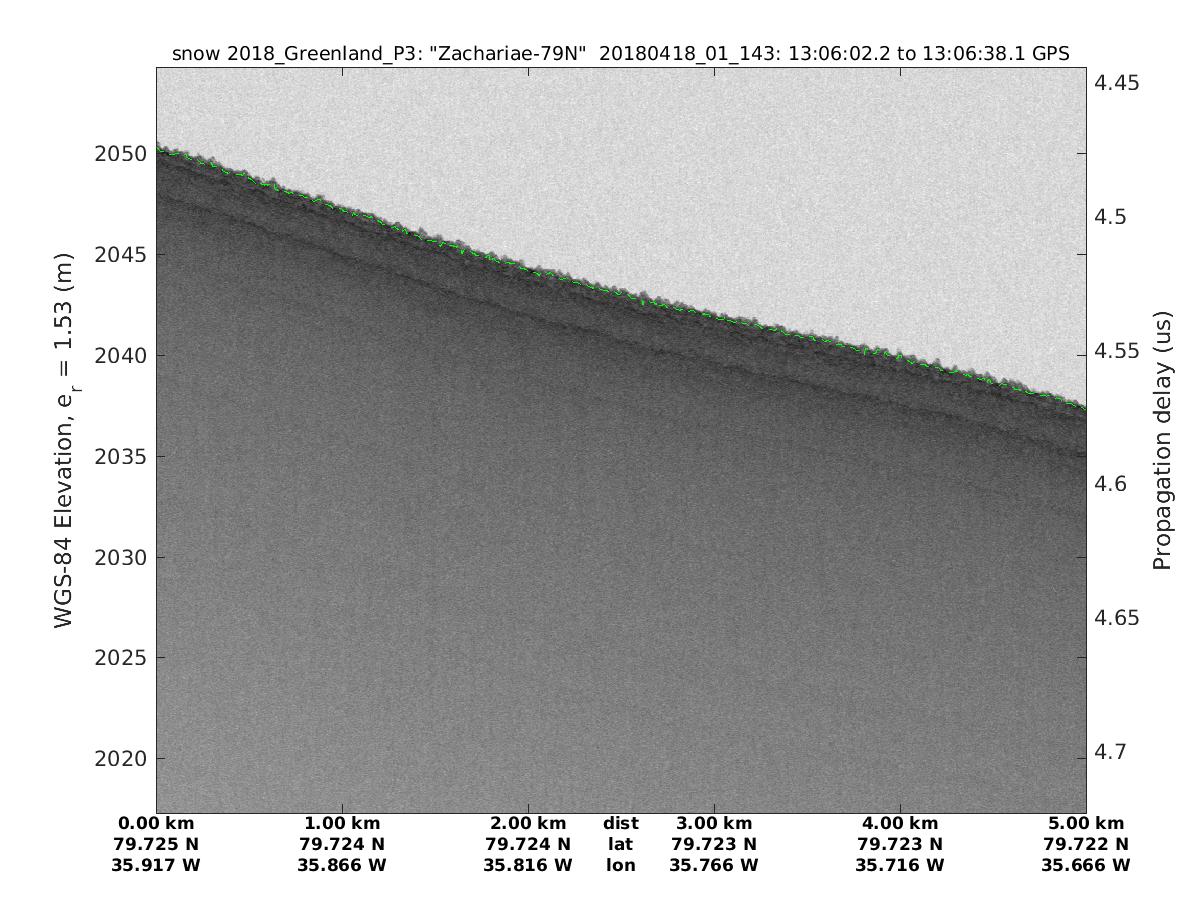Click the 4.65 propagation delay tick label
The image size is (1200, 900).
[x=1117, y=618]
